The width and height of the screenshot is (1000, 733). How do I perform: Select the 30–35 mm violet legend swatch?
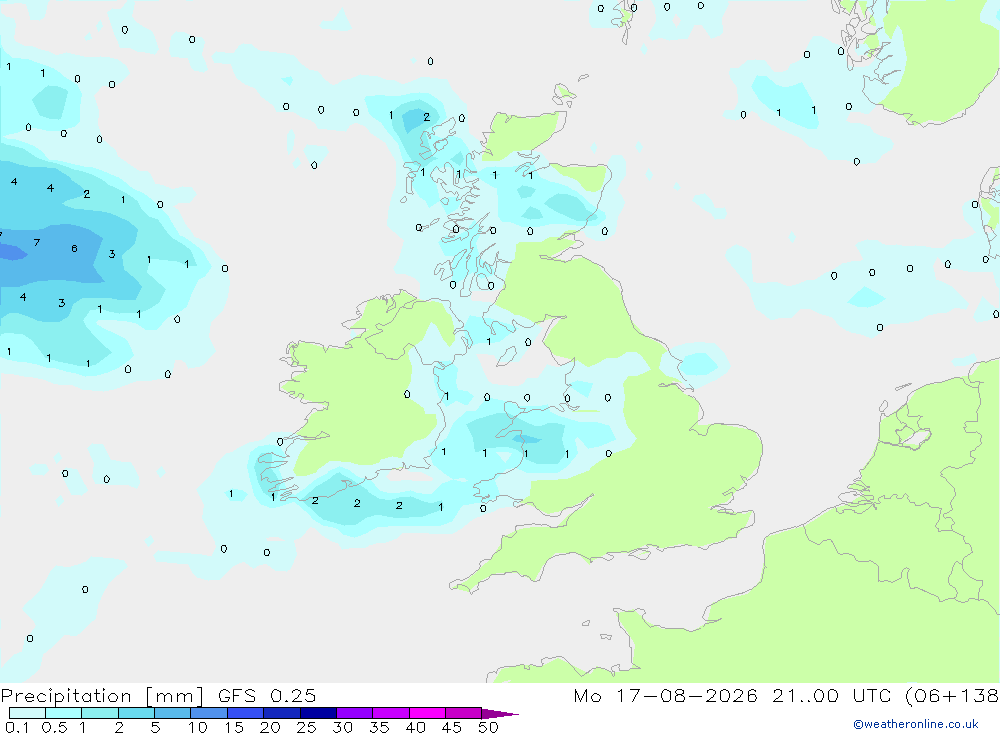point(354,713)
